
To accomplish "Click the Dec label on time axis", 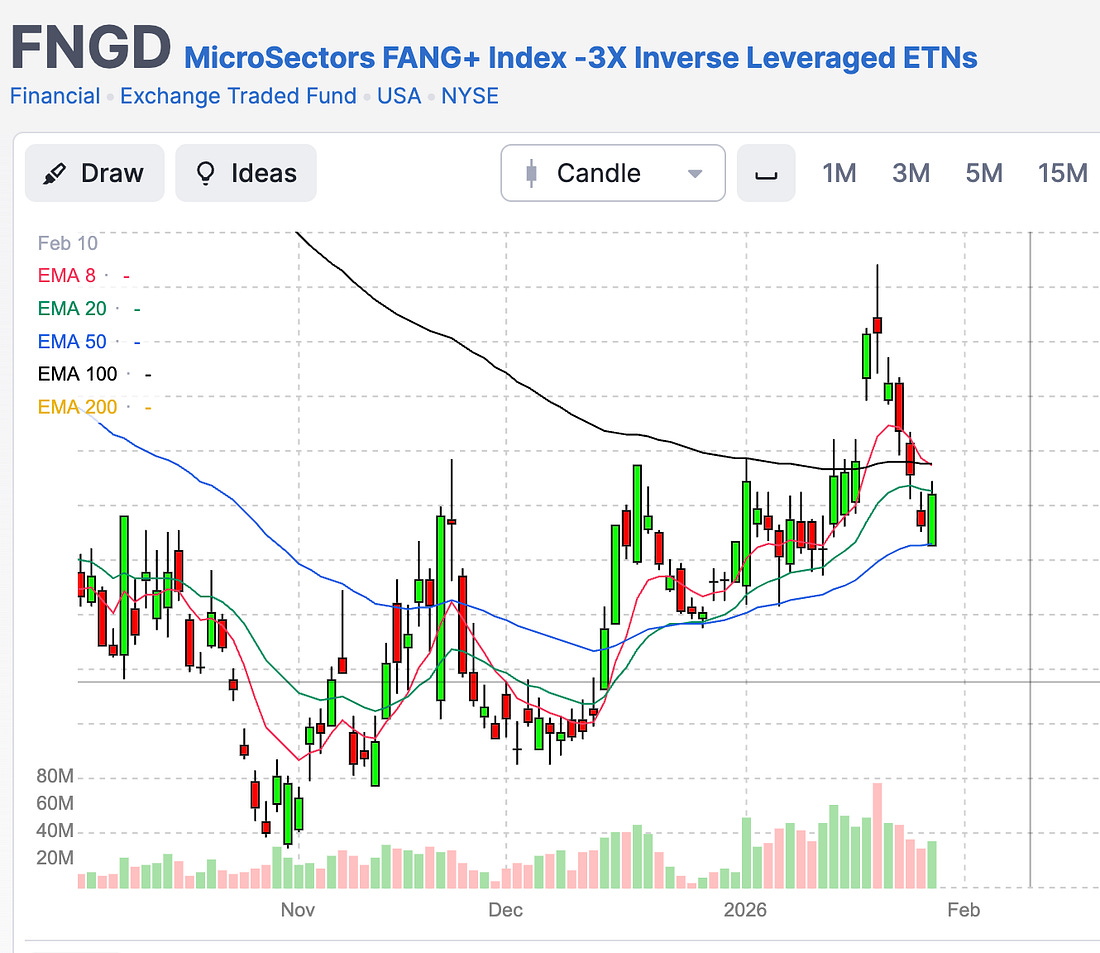I will pos(505,910).
